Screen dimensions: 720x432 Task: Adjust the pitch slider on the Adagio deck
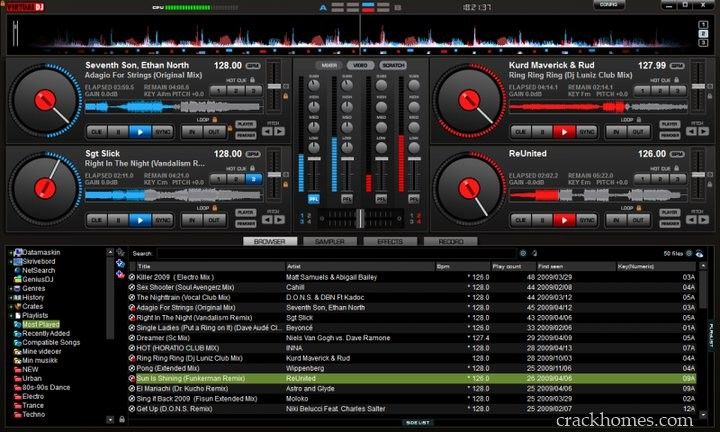click(274, 86)
